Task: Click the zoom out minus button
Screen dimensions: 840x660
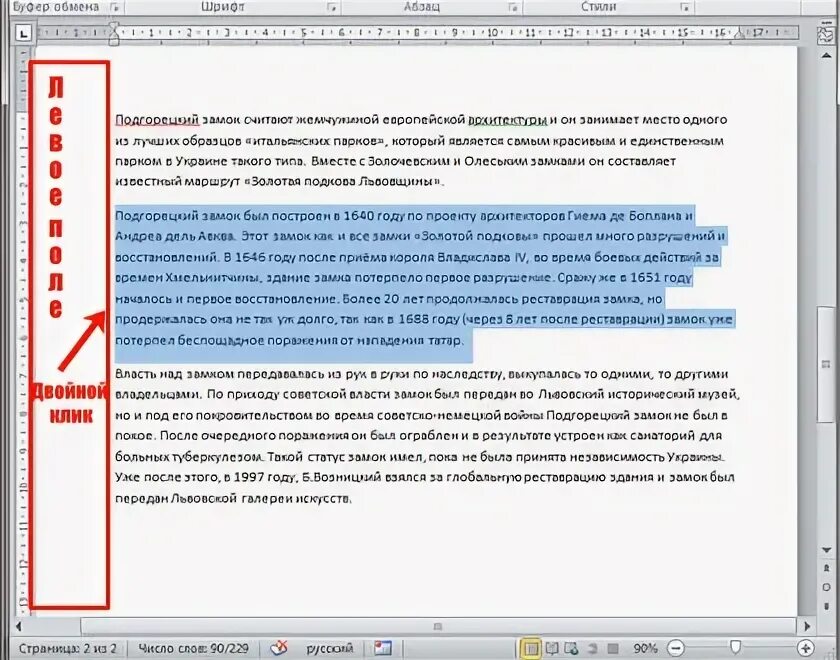Action: (x=676, y=649)
